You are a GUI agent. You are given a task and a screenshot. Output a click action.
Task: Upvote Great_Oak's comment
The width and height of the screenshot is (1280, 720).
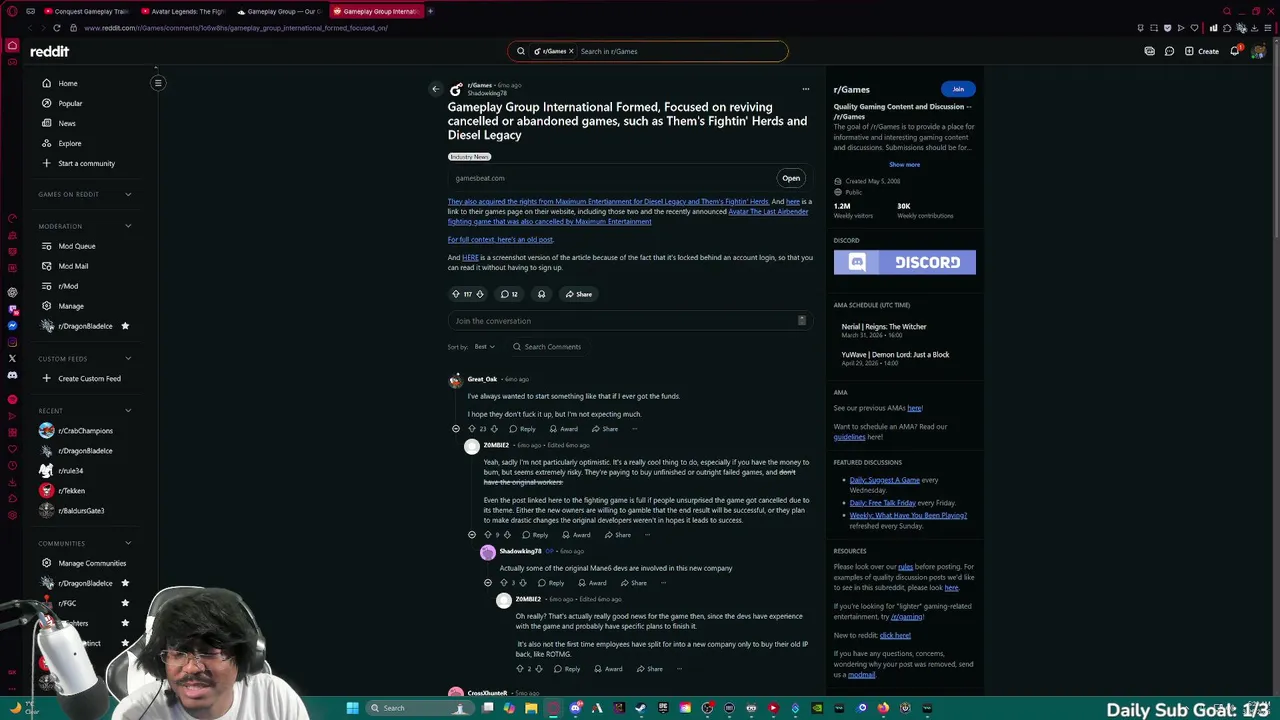click(472, 429)
